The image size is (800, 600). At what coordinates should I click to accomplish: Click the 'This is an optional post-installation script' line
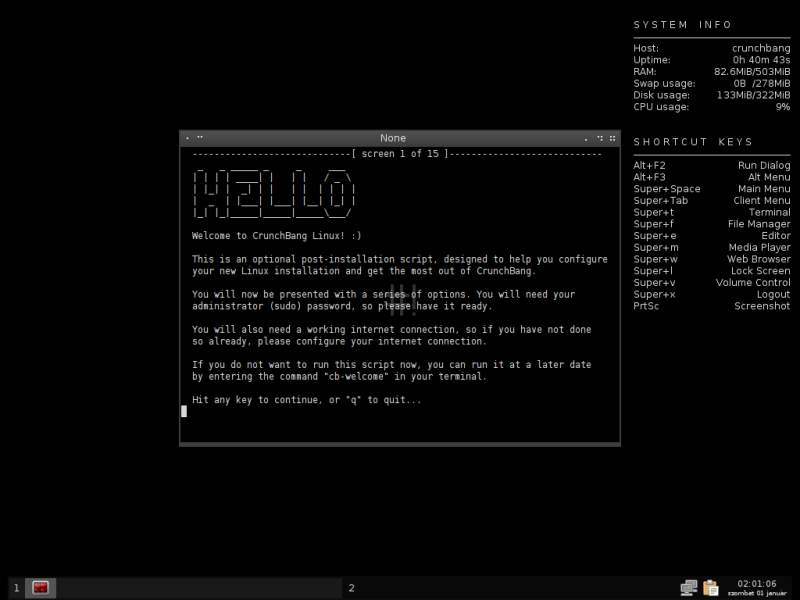click(399, 259)
